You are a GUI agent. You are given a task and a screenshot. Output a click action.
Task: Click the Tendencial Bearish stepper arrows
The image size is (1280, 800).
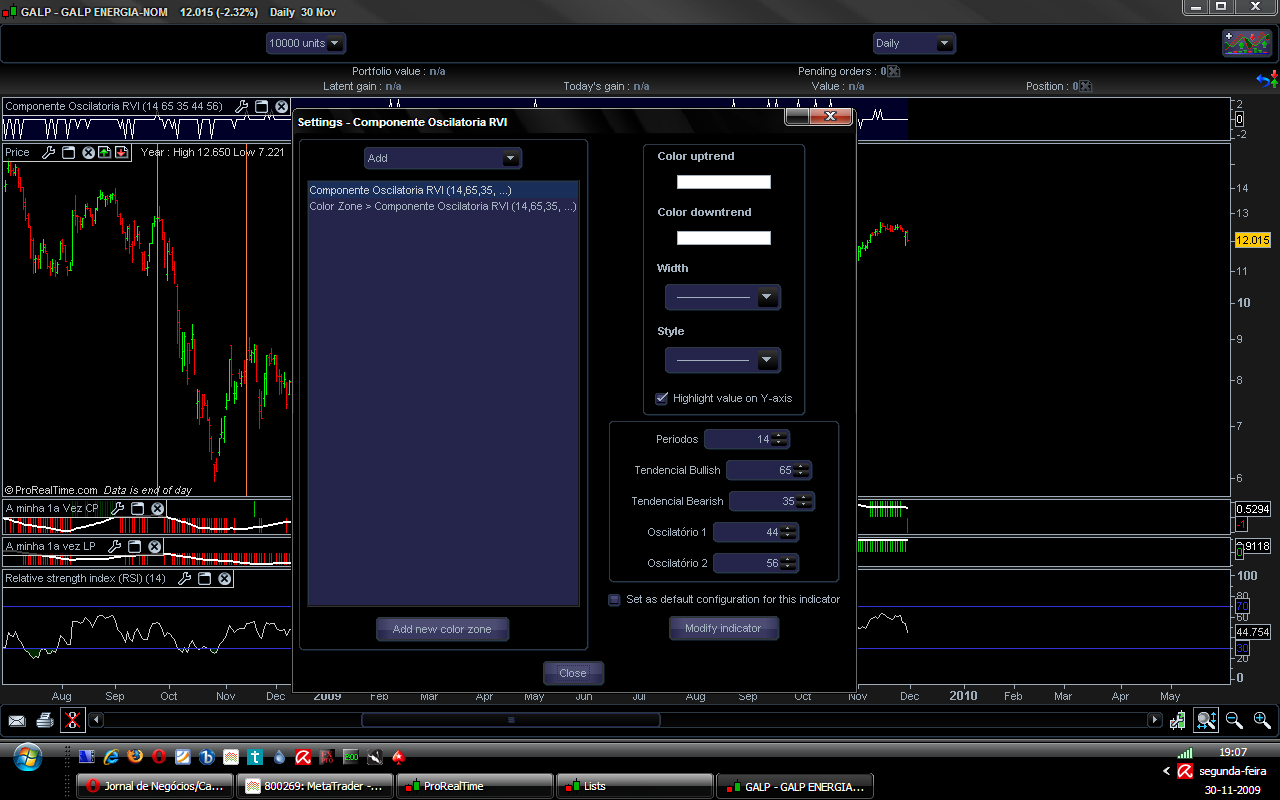803,501
